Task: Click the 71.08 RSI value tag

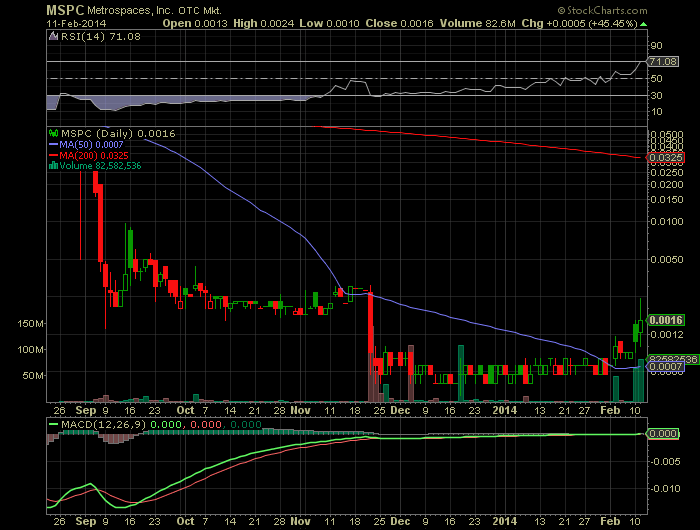Action: click(x=663, y=62)
